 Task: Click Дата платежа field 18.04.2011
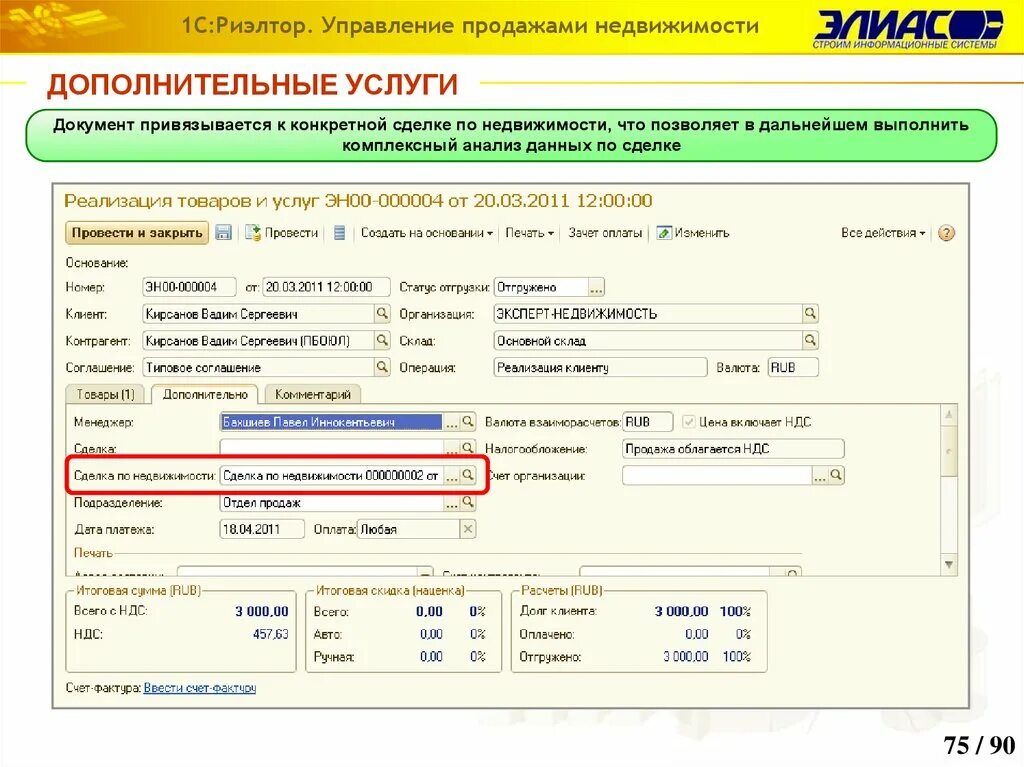coord(262,529)
